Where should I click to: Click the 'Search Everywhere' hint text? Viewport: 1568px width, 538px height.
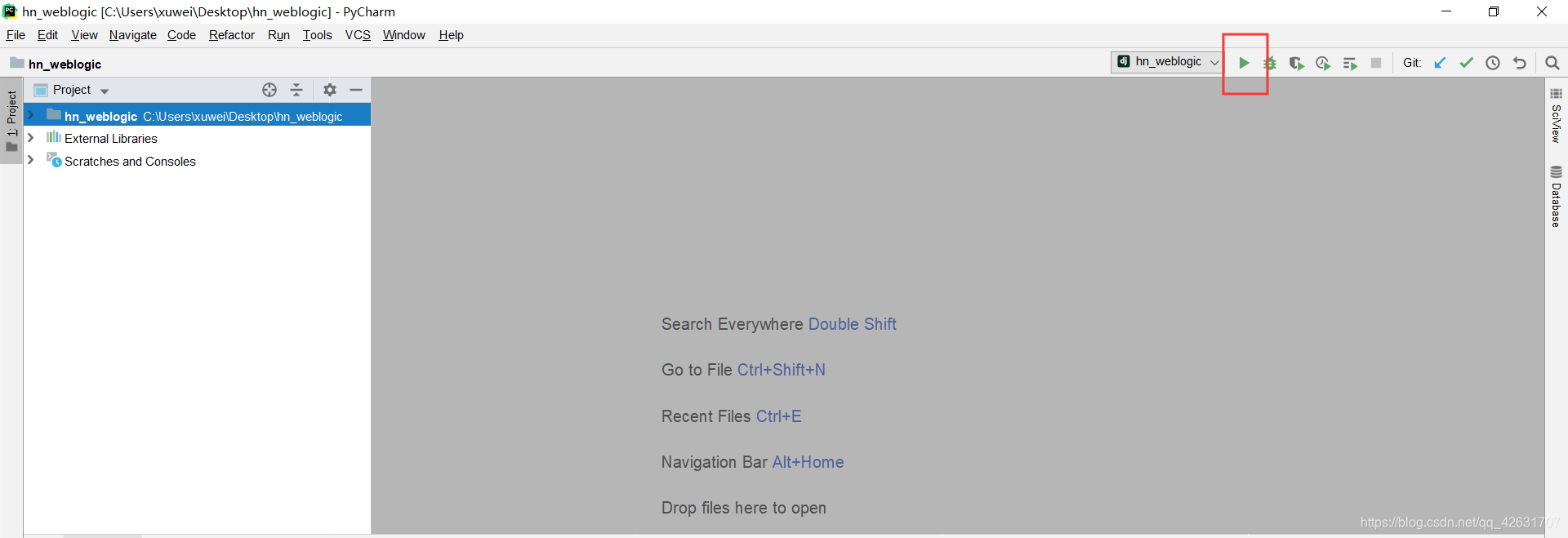[733, 324]
